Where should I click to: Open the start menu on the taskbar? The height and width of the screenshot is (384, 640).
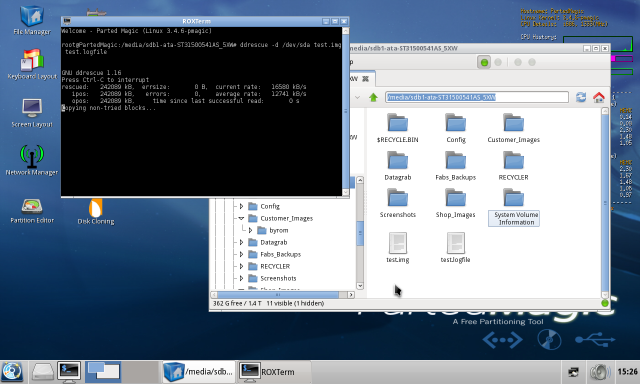[12, 372]
